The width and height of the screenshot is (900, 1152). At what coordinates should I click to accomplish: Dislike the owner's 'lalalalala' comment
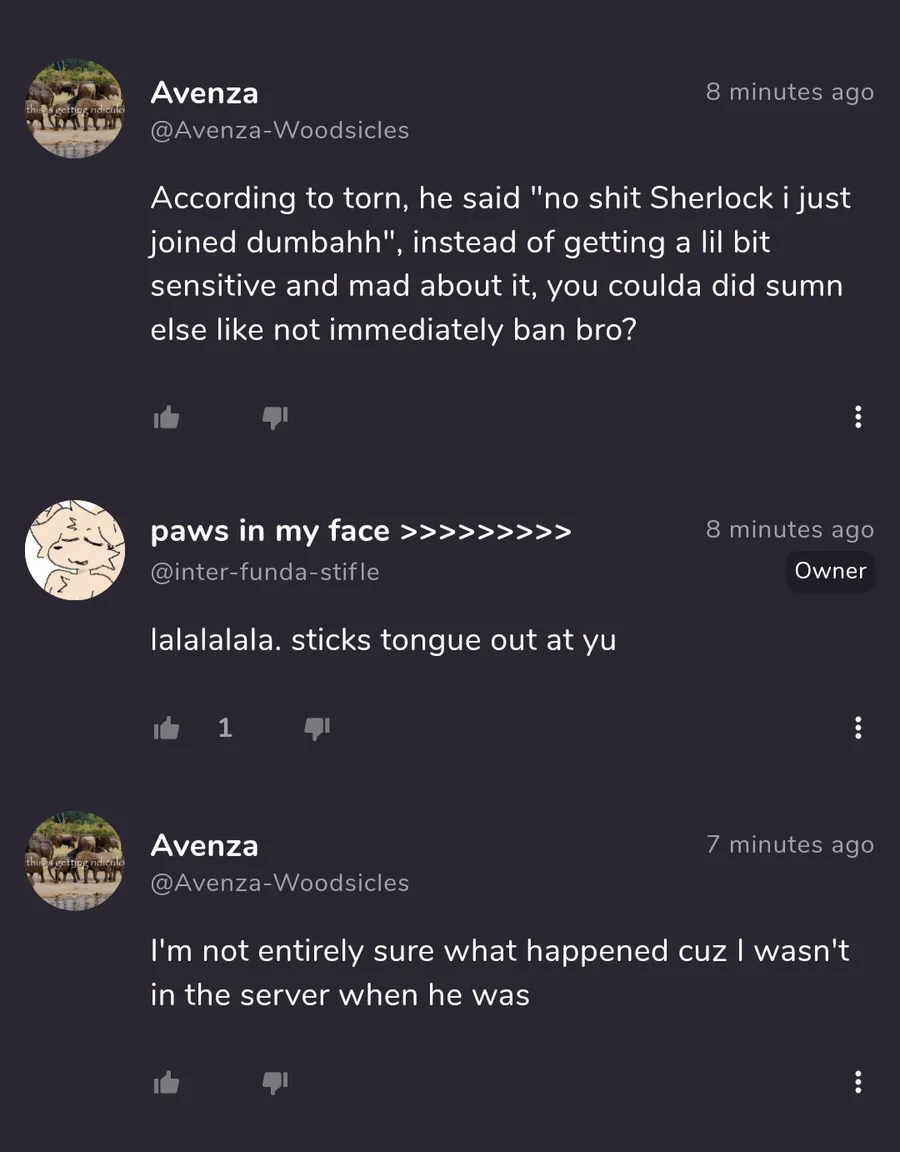pyautogui.click(x=317, y=729)
